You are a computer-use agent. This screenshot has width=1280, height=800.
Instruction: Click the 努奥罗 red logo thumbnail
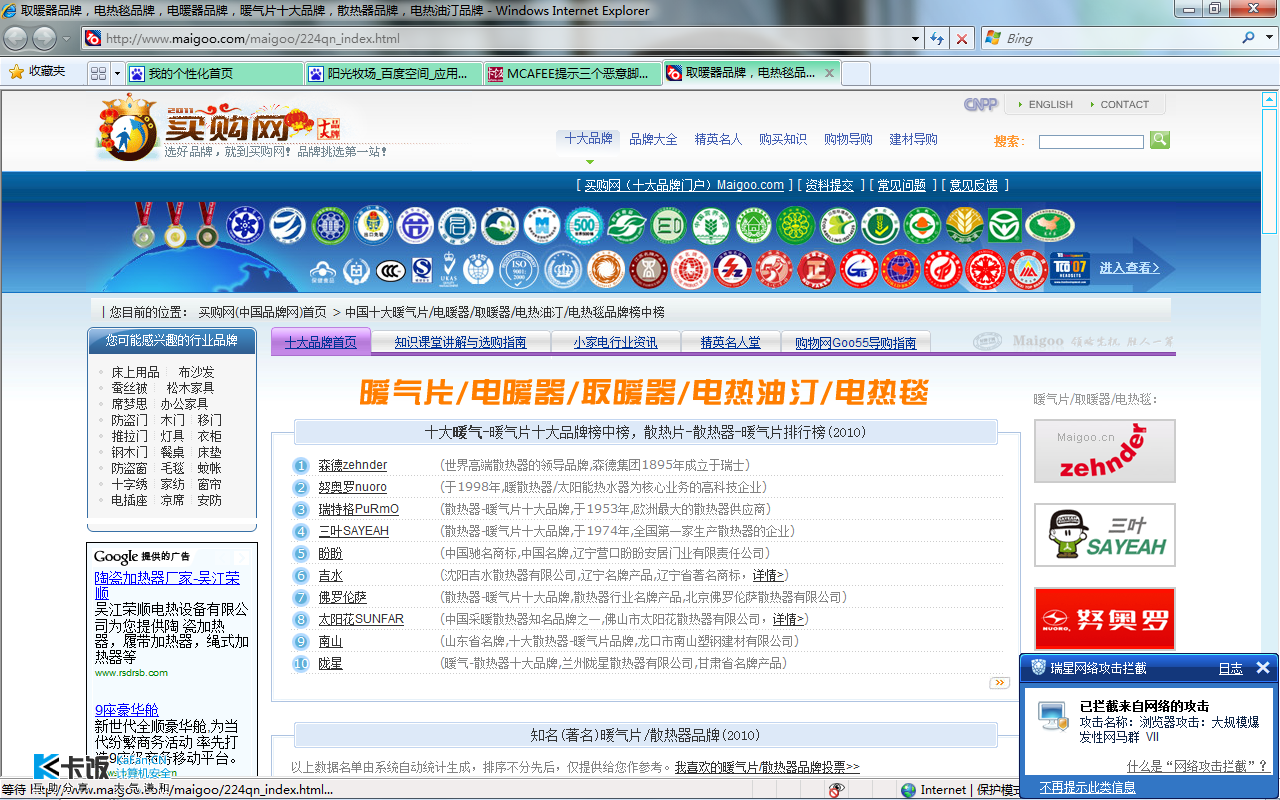(x=1105, y=619)
